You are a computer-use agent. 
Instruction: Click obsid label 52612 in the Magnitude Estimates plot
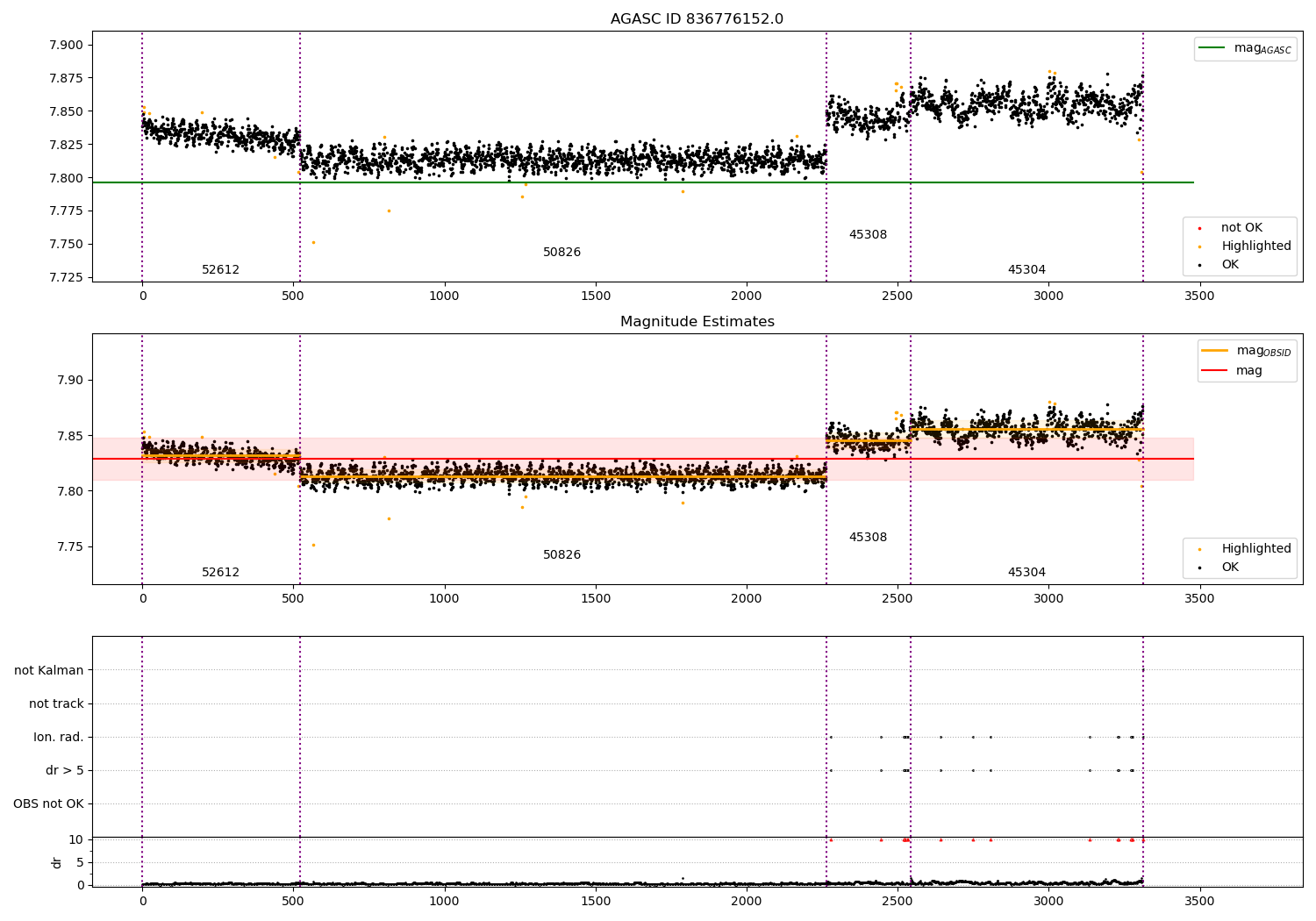coord(220,573)
